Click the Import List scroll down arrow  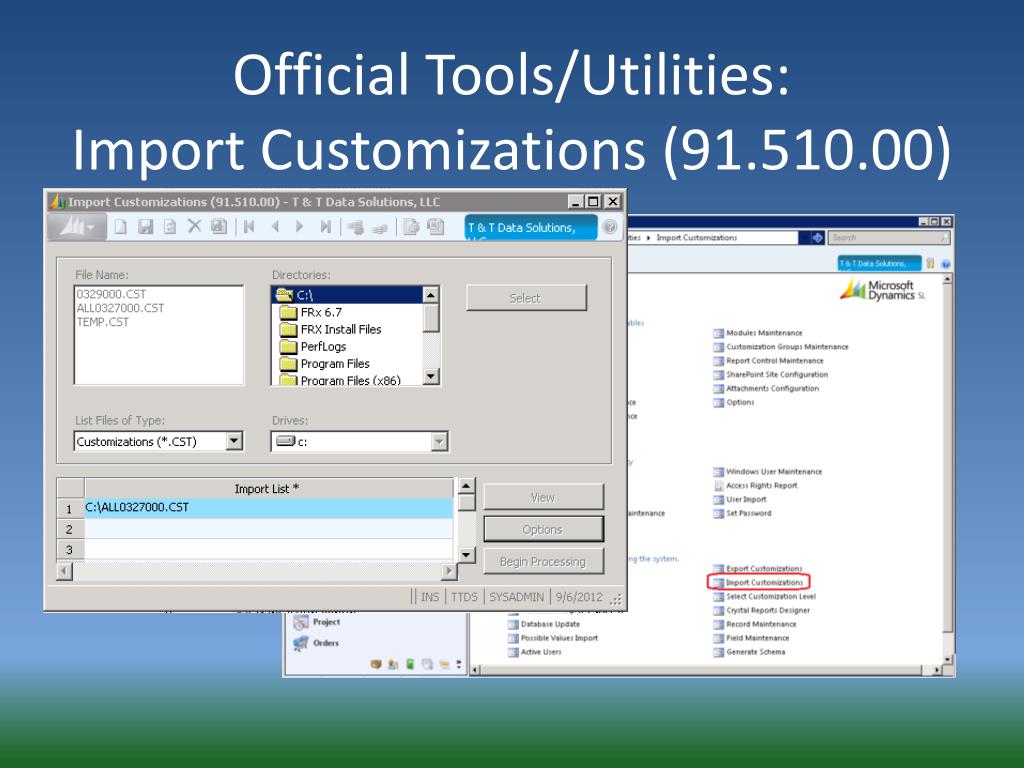tap(466, 554)
